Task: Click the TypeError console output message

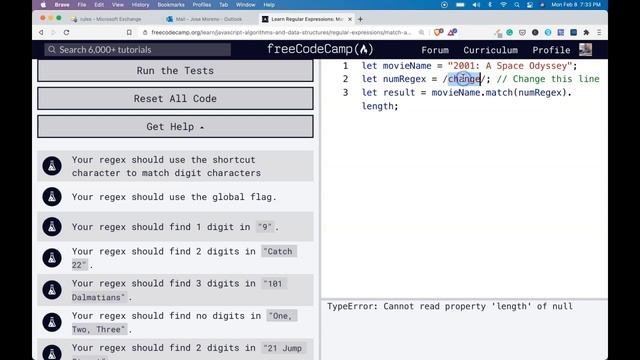Action: [450, 307]
